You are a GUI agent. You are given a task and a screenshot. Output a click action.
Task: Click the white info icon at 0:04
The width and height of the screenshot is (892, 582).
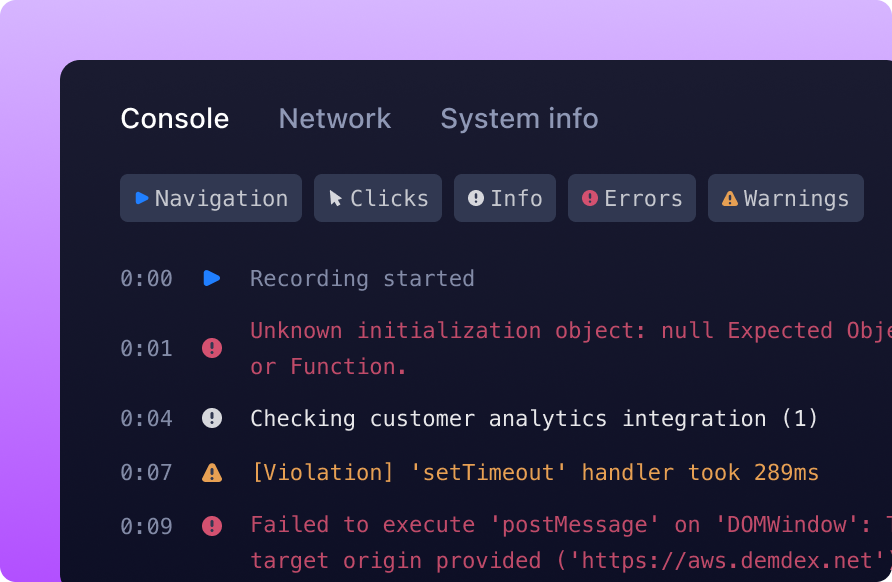(x=212, y=418)
